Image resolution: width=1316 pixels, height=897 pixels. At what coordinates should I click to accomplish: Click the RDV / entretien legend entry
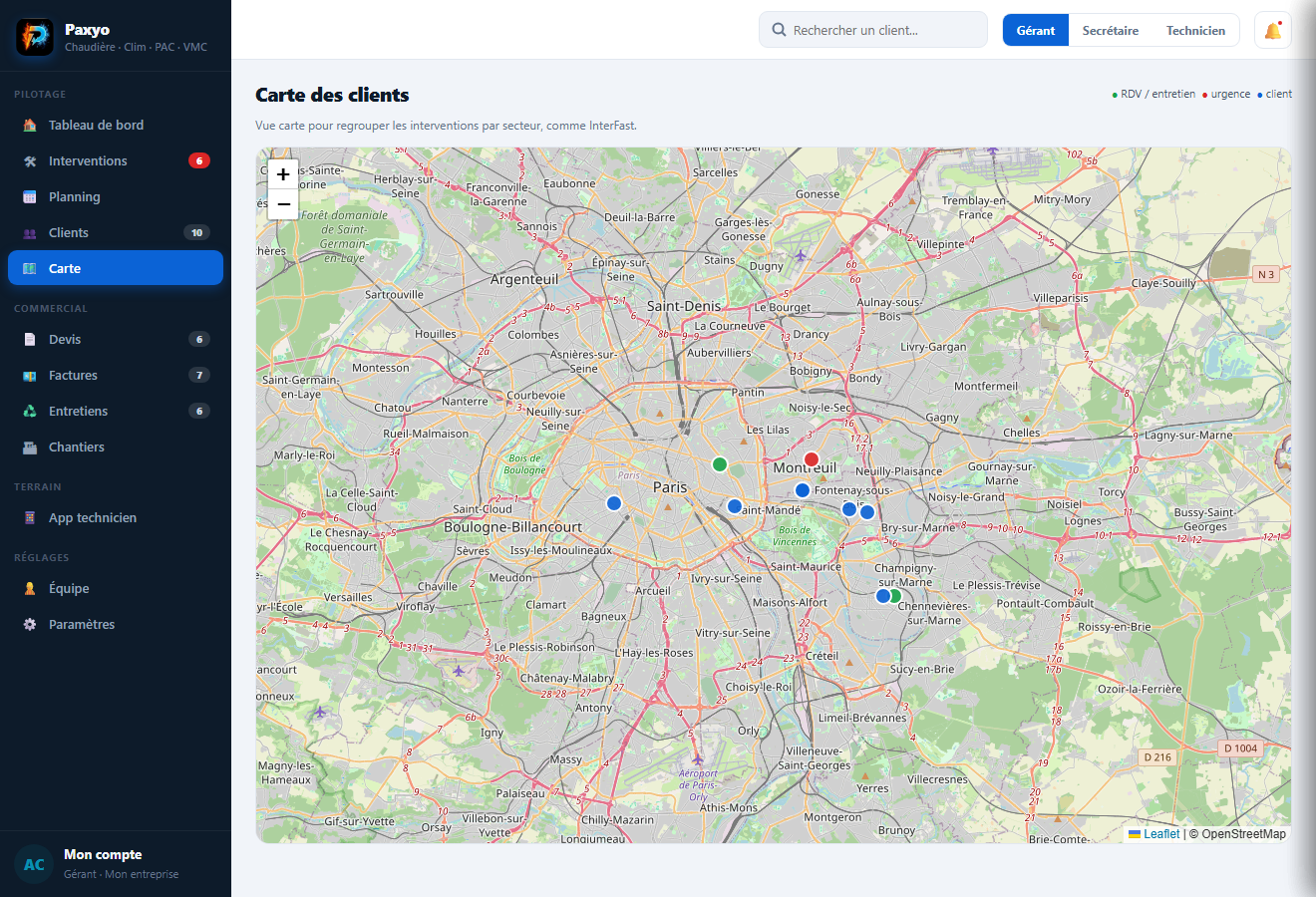click(x=1153, y=94)
